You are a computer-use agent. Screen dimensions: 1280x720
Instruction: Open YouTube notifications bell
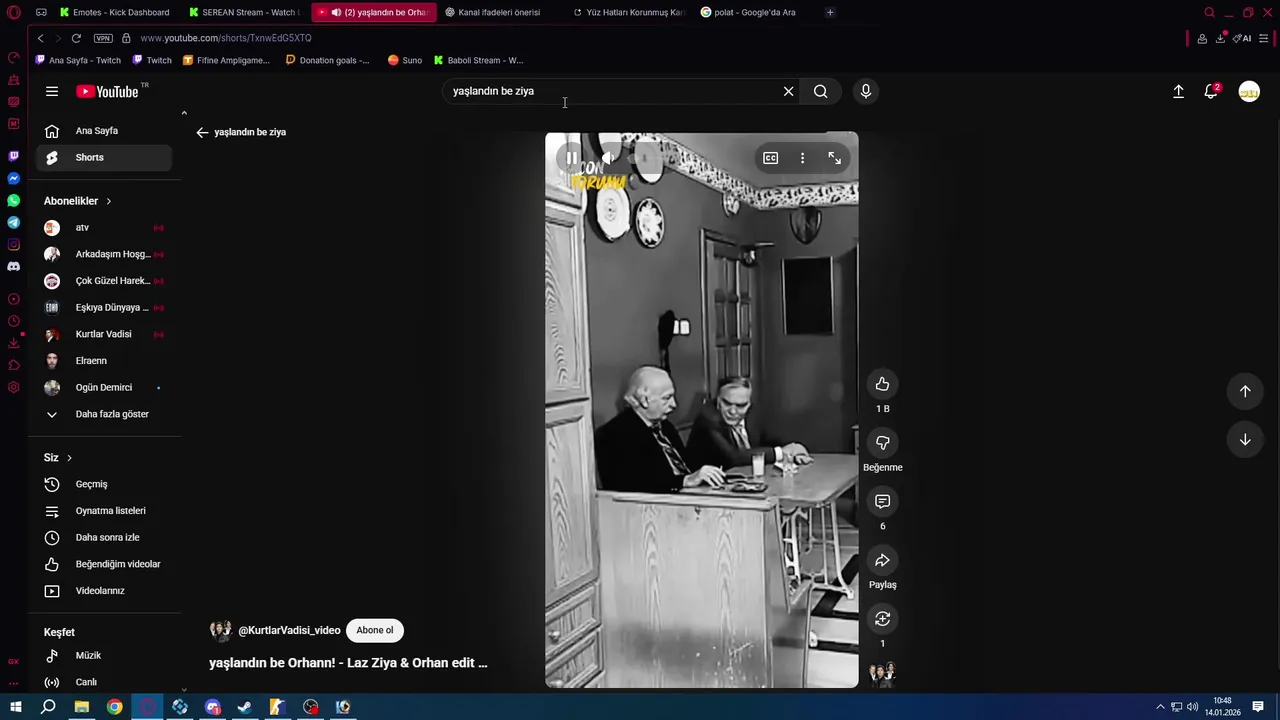click(x=1211, y=91)
